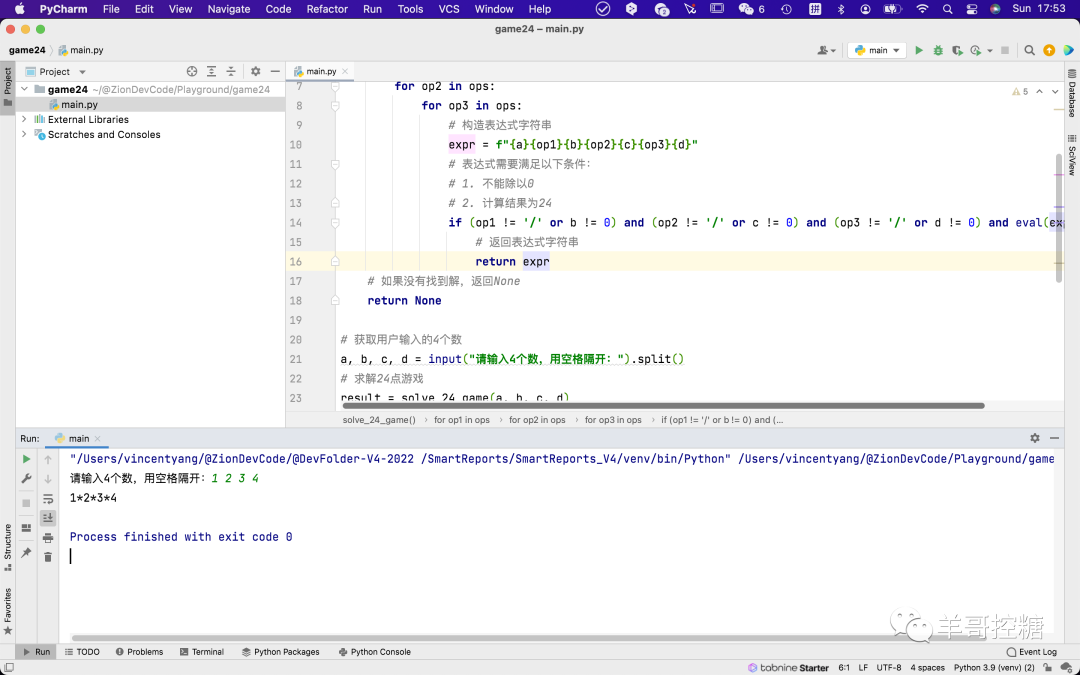Collapse the game24 project folder
The height and width of the screenshot is (675, 1080).
coord(25,90)
